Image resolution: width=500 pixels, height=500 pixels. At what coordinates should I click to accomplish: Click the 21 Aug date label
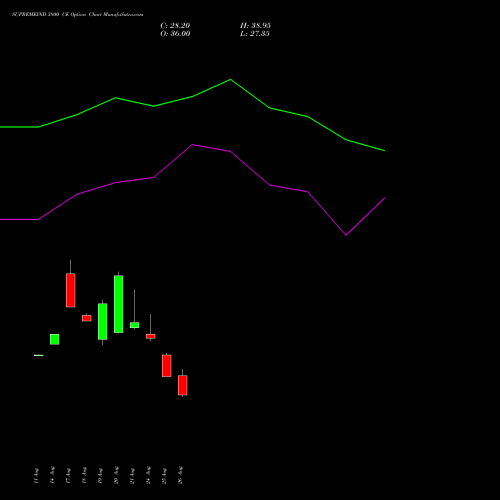coord(132,475)
